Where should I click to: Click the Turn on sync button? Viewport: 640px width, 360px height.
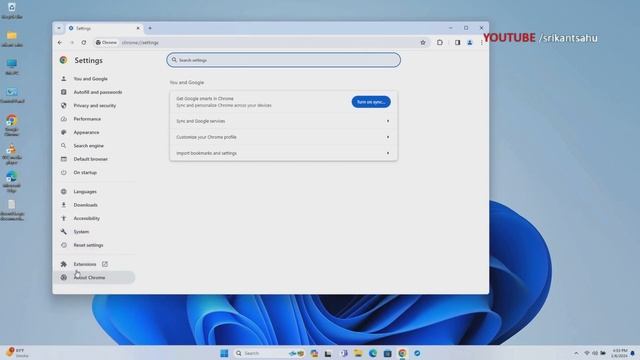tap(371, 102)
